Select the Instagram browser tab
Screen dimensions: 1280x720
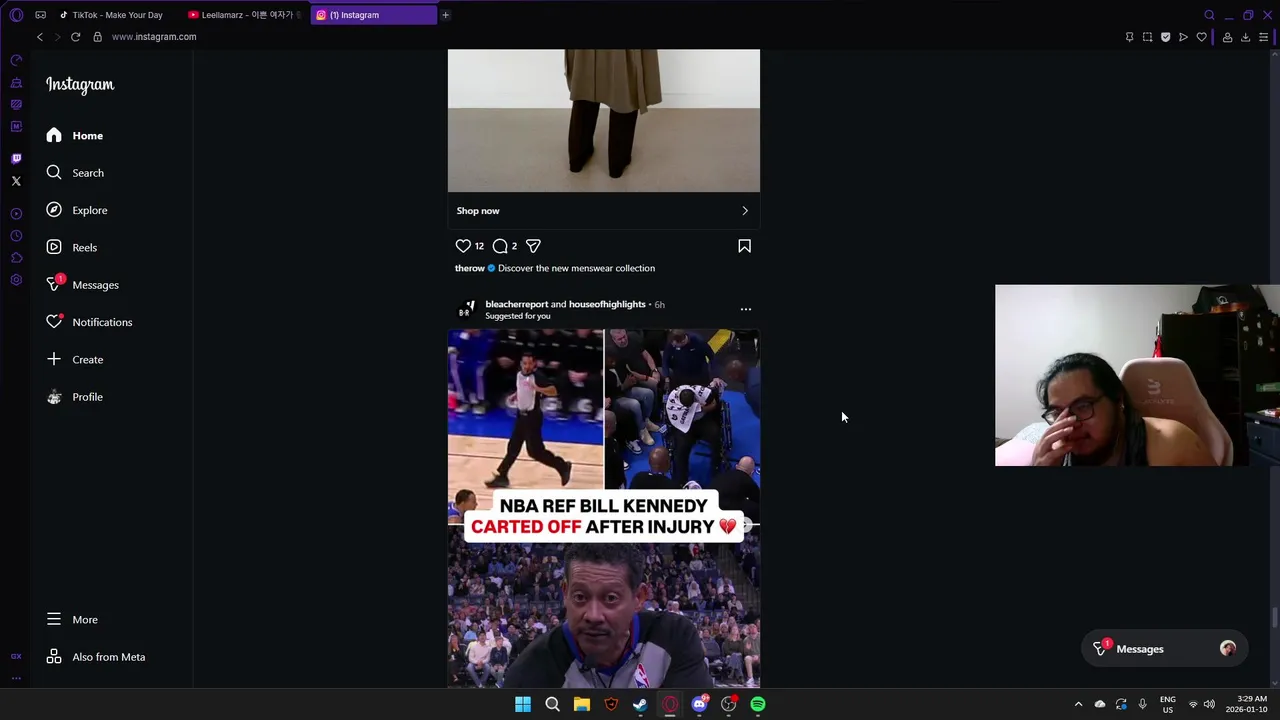point(373,15)
